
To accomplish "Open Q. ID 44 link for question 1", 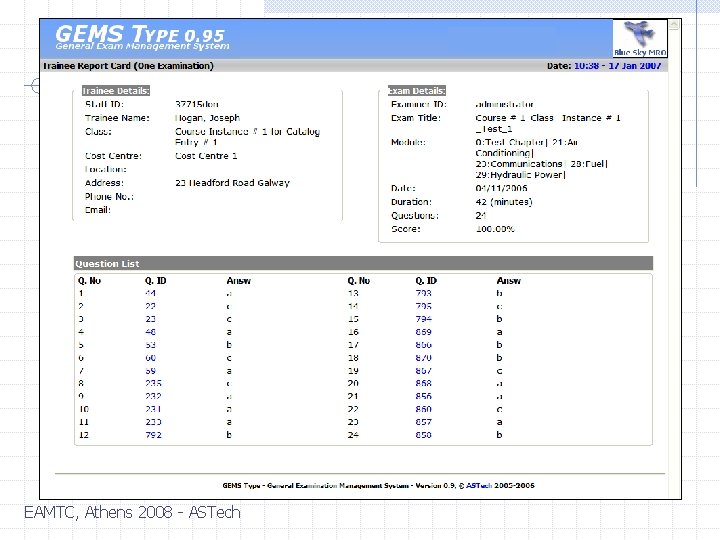I will click(151, 293).
